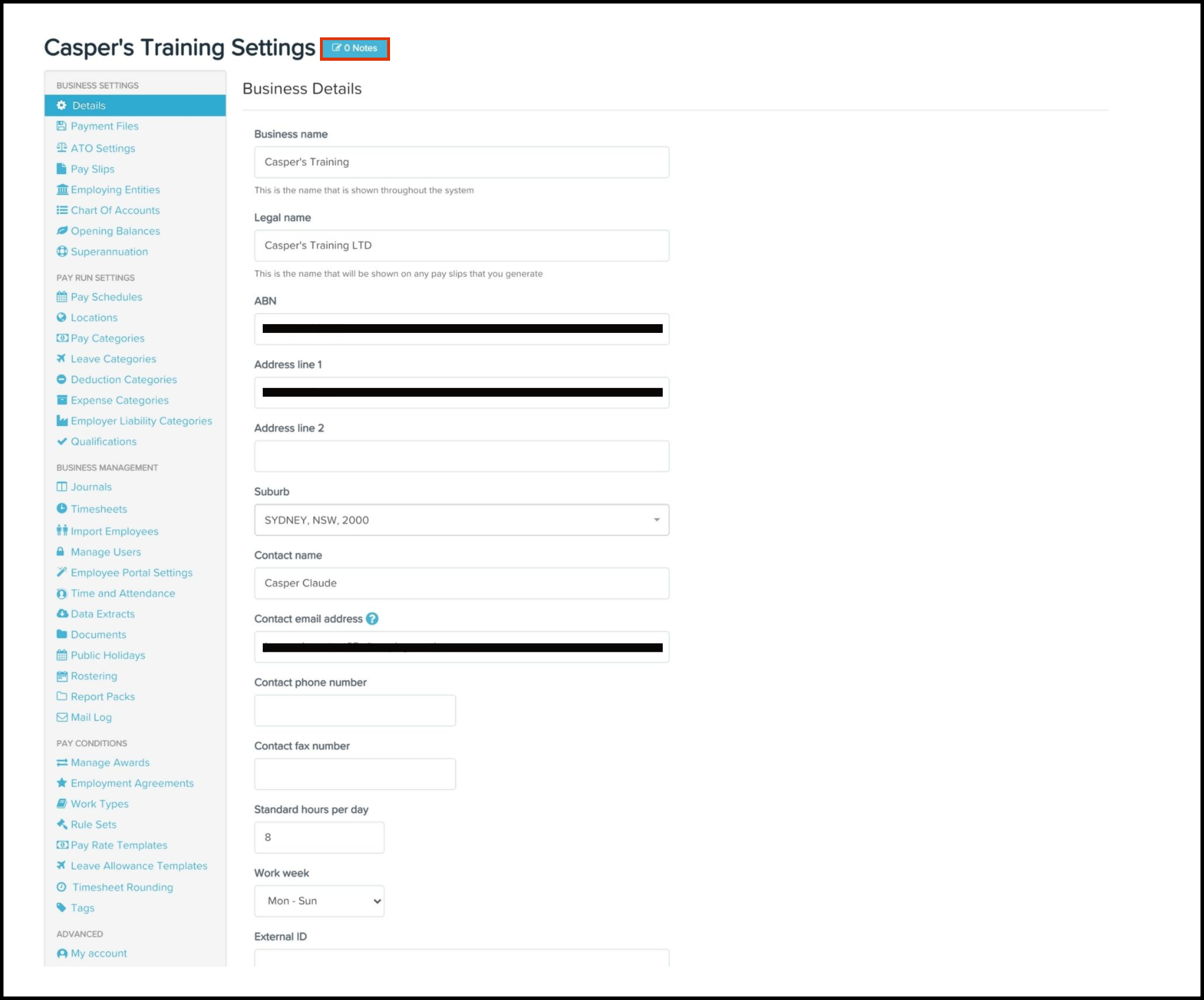Screen dimensions: 1204x1000
Task: Open the Superannuation settings link
Action: (109, 252)
